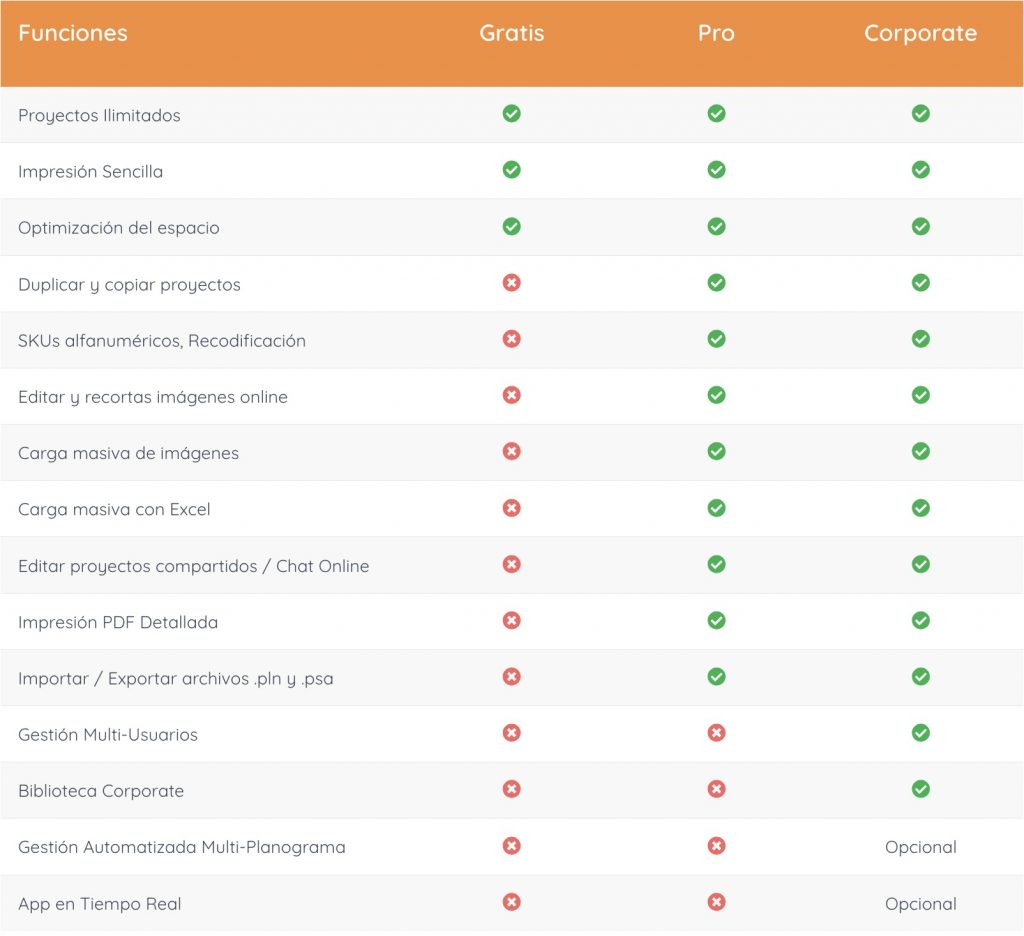Click the Pro checkmark for Impresión Sencilla
This screenshot has width=1024, height=936.
click(716, 170)
